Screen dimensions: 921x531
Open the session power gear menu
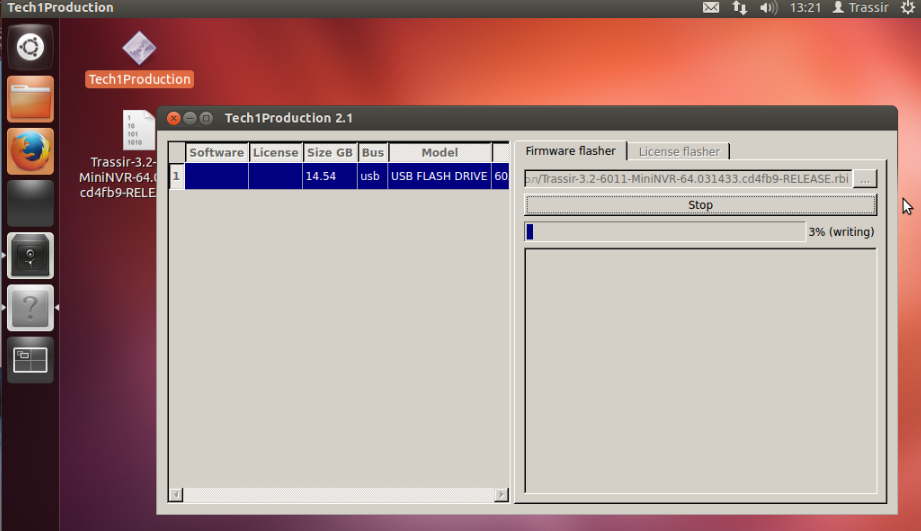pos(908,8)
